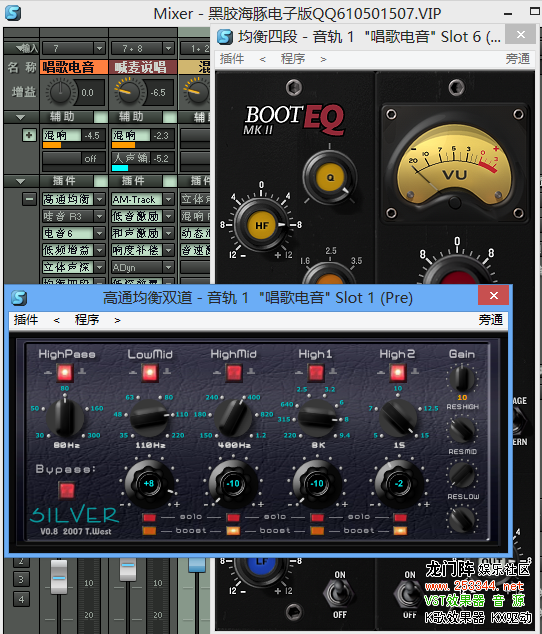Screen dimensions: 542x634
Task: Click the RESMID knob
Action: point(462,474)
